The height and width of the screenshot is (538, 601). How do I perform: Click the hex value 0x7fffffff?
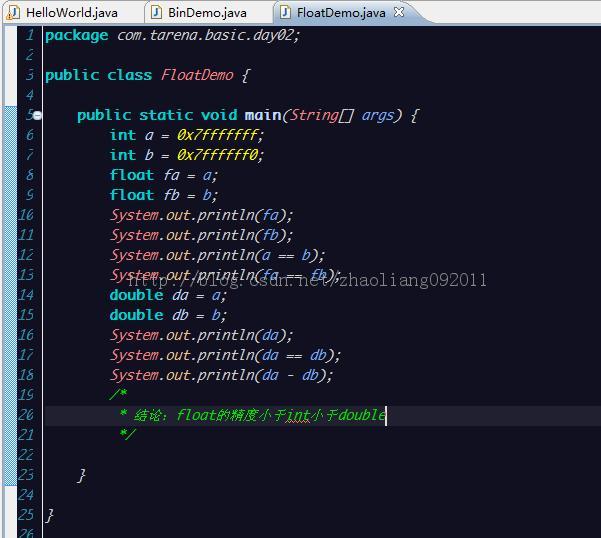click(217, 135)
